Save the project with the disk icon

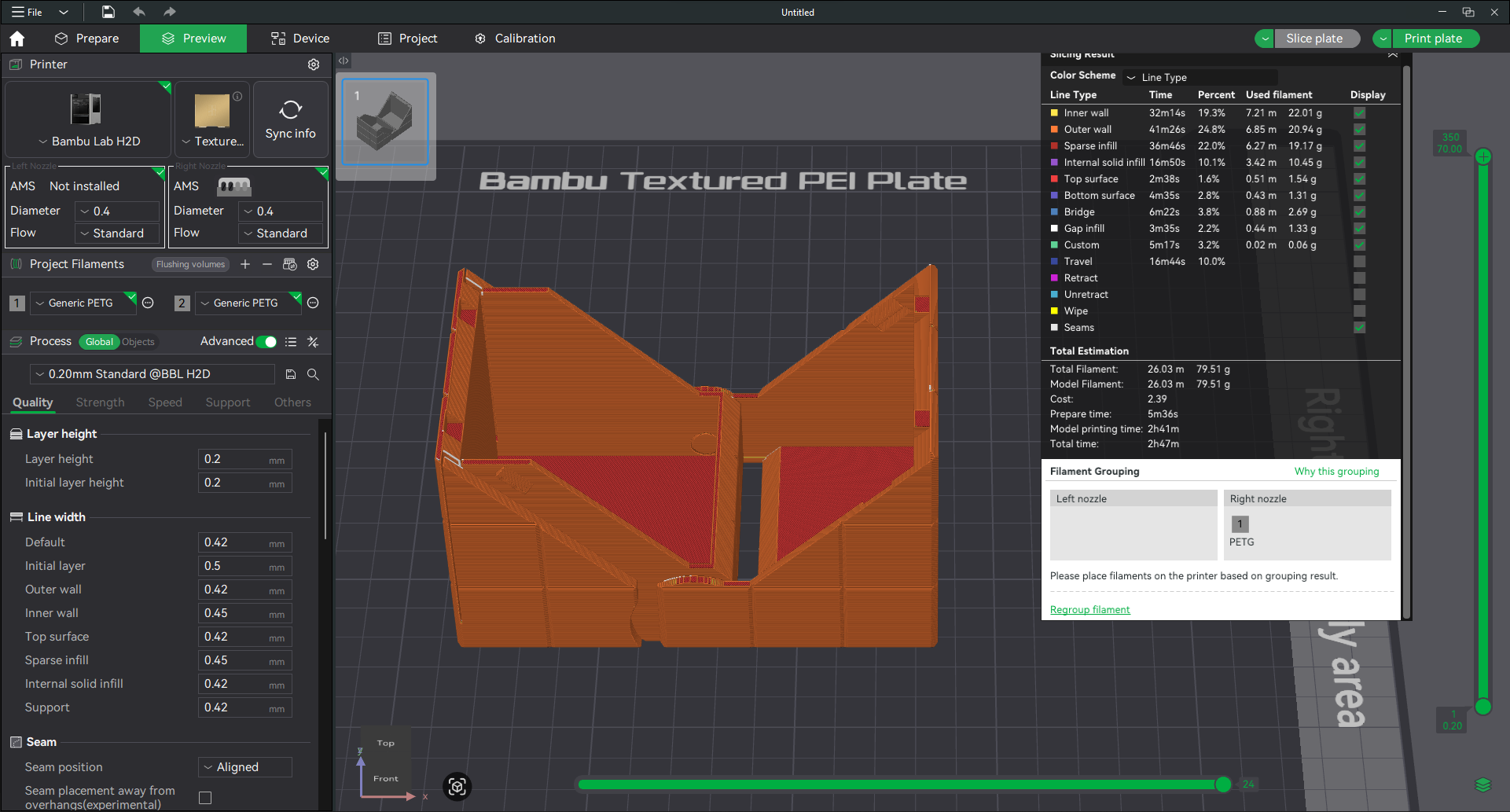tap(108, 12)
